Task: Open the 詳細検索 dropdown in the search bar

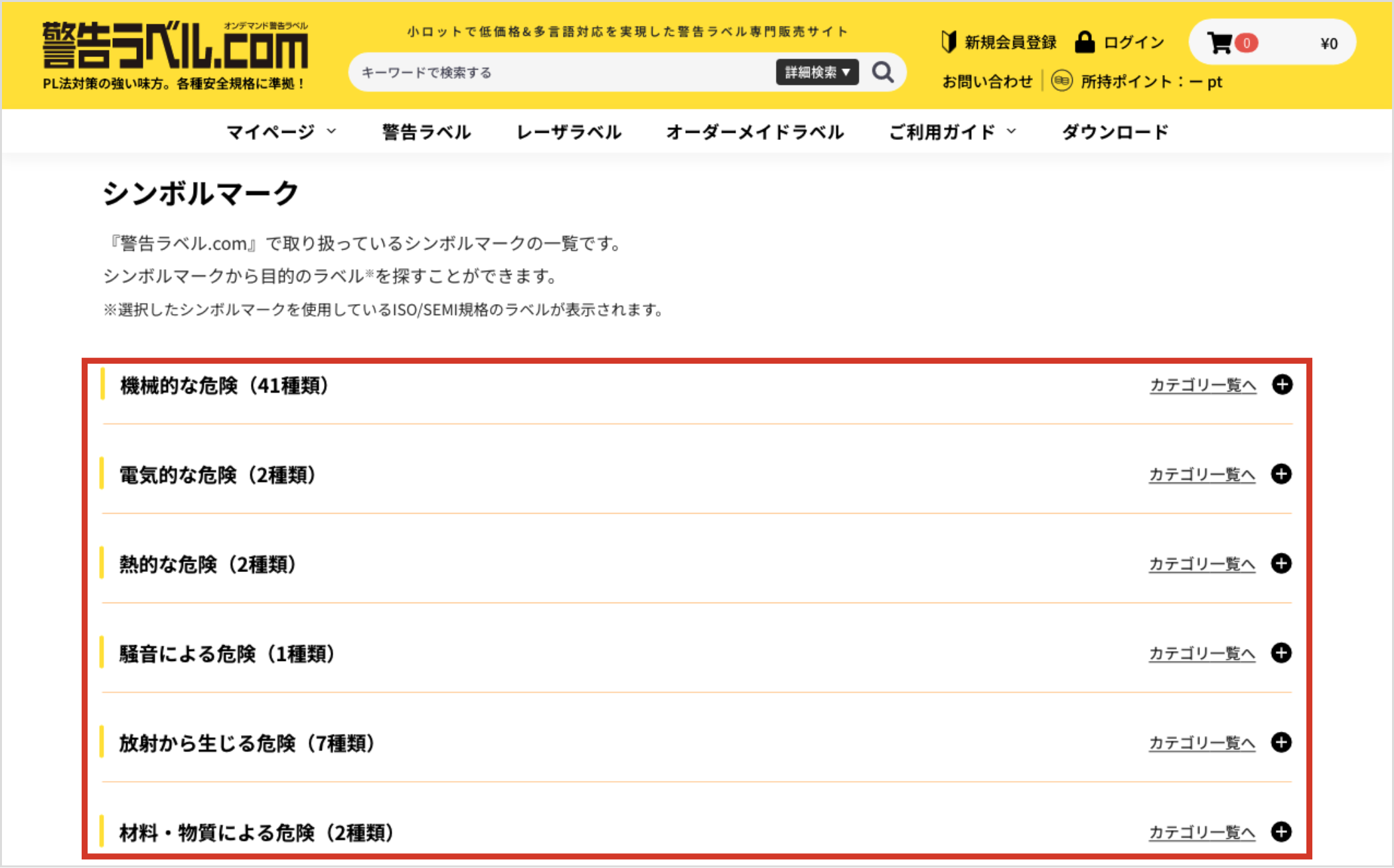Action: [x=817, y=72]
